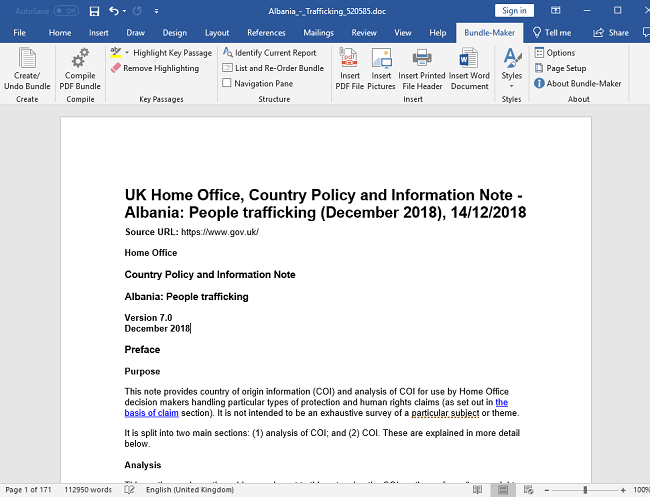650x497 pixels.
Task: Click the Page Setup icon
Action: coord(539,68)
